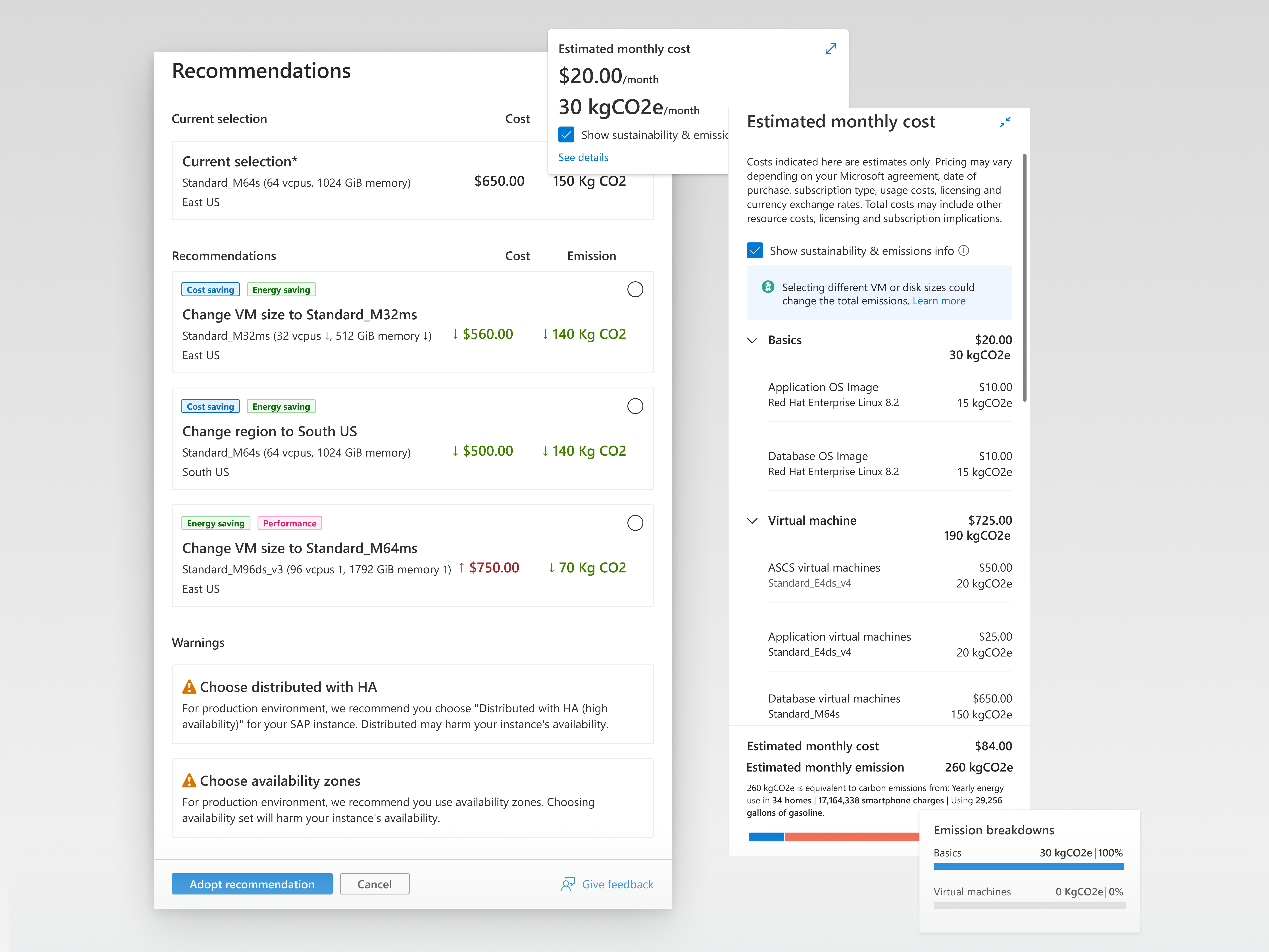Click 'ASCS virtual machines' row label
The image size is (1269, 952).
click(824, 568)
